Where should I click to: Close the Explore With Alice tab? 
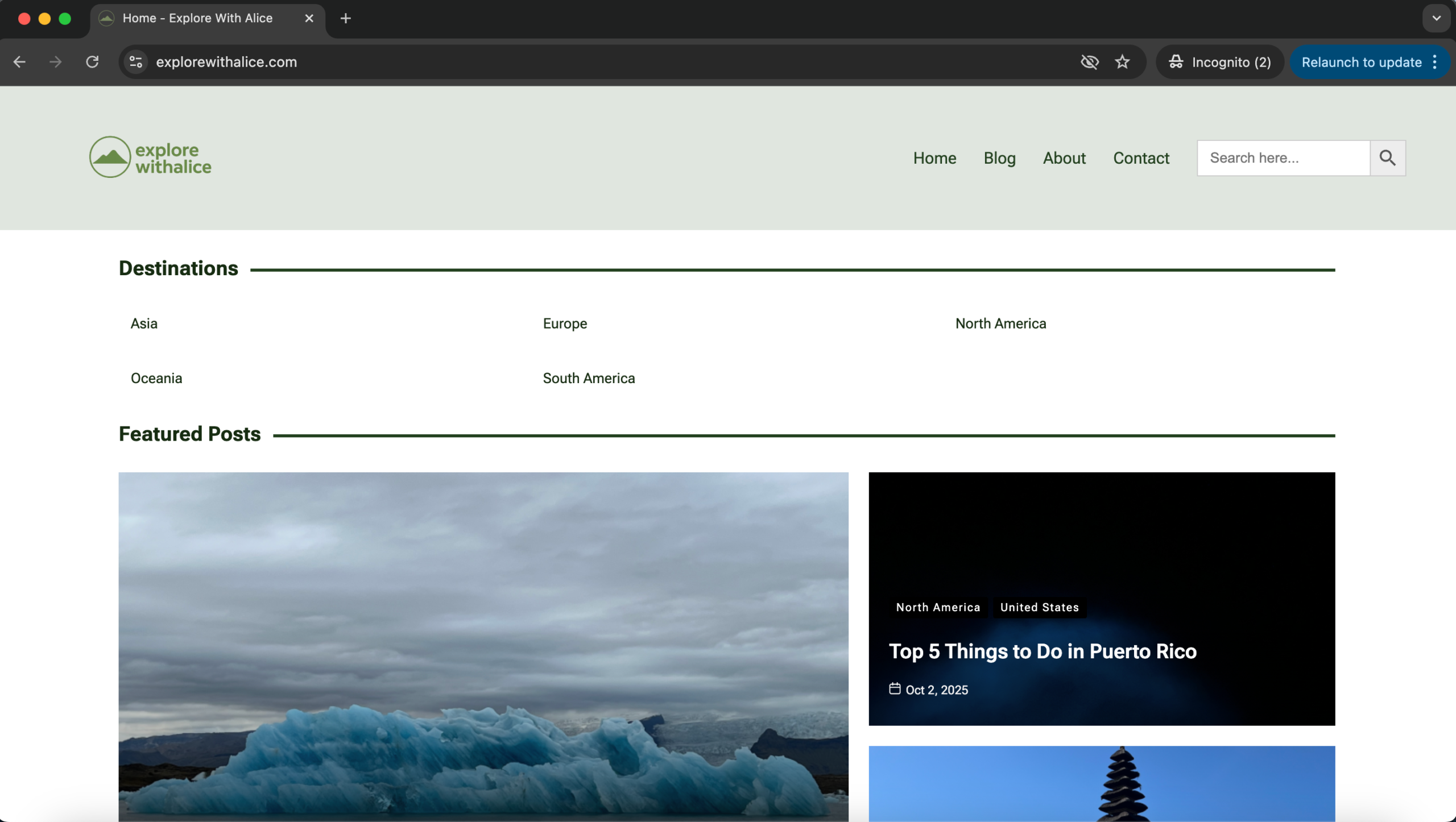[x=309, y=18]
